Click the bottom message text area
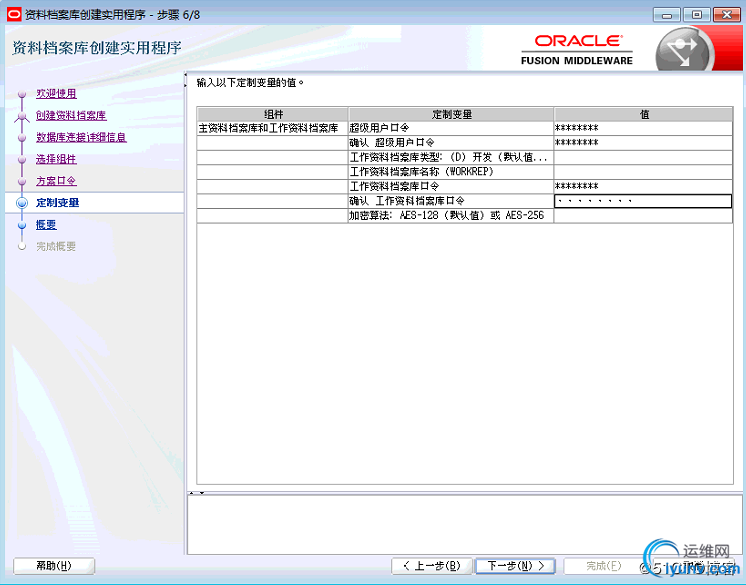 465,525
